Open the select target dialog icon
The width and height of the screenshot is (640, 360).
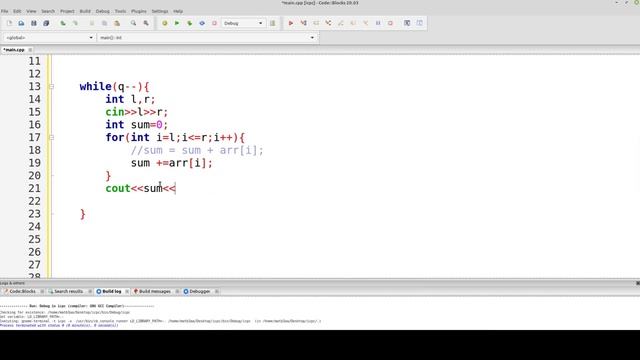tap(273, 23)
